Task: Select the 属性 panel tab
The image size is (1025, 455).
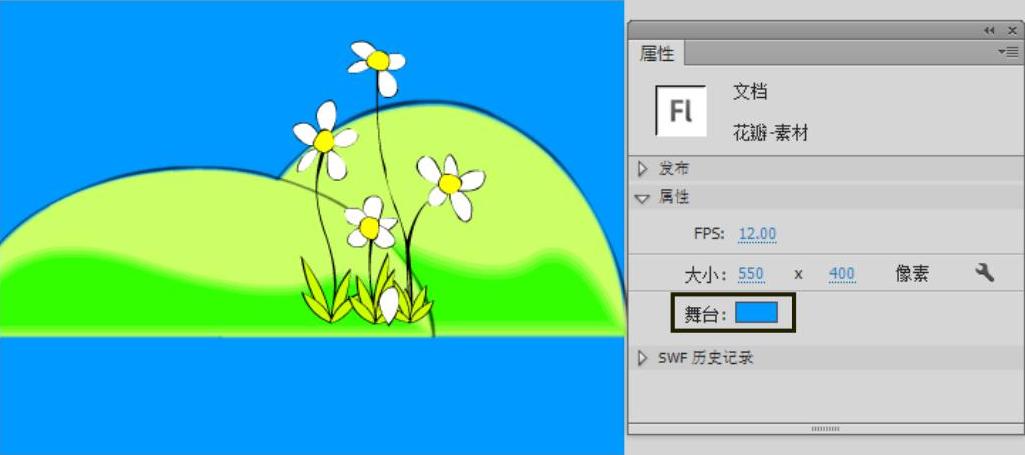Action: point(657,54)
